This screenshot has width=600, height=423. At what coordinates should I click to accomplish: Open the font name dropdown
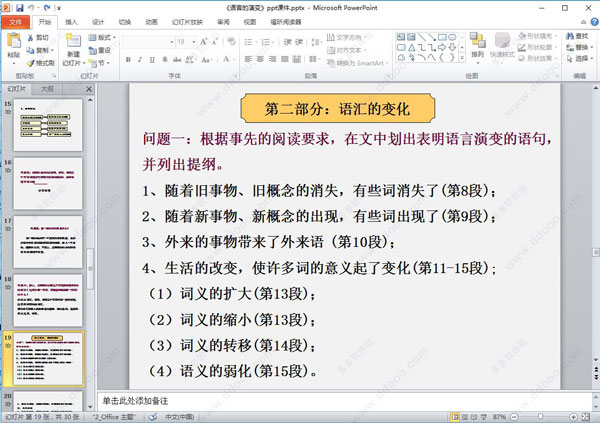pos(172,42)
